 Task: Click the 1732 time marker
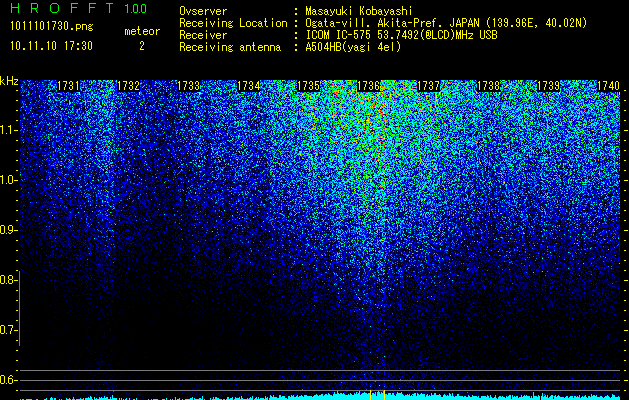pyautogui.click(x=128, y=86)
